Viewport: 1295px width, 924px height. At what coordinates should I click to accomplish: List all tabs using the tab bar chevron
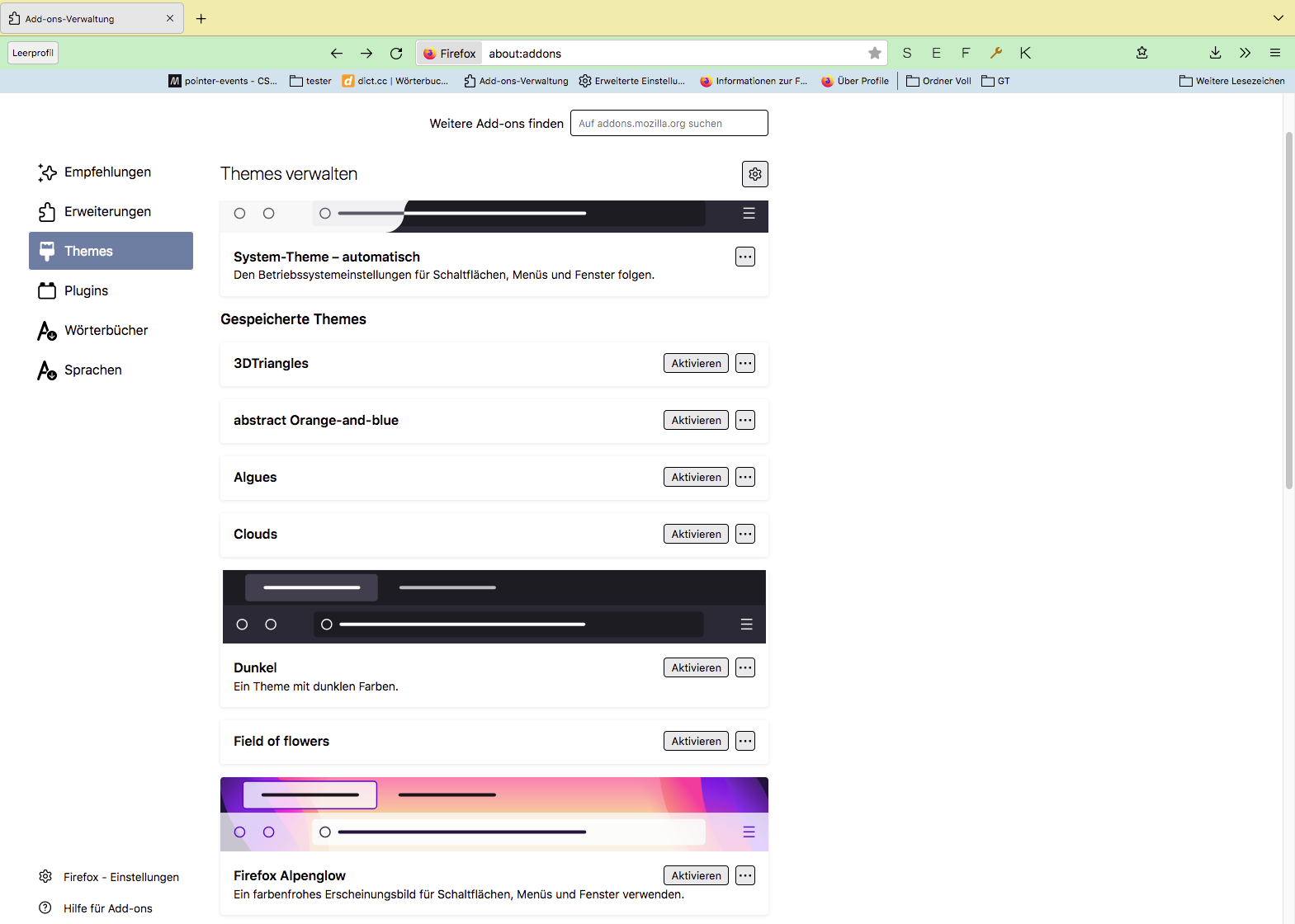tap(1278, 18)
